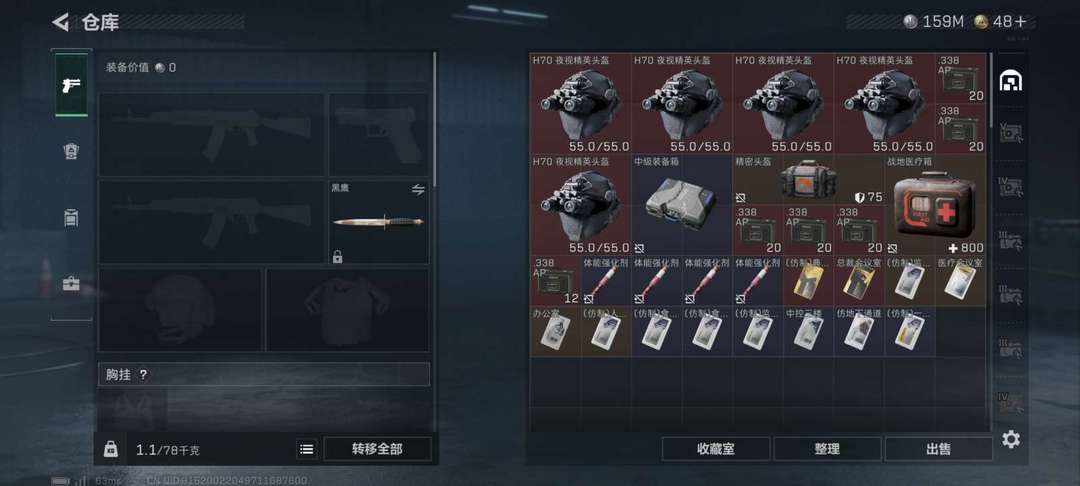Tap the plus icon to add currency
Viewport: 1080px width, 486px height.
pyautogui.click(x=1020, y=22)
